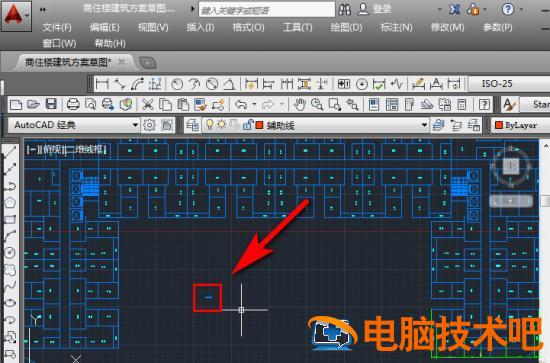Open the 绘图(D) menu
Image resolution: width=550 pixels, height=363 pixels.
point(346,27)
